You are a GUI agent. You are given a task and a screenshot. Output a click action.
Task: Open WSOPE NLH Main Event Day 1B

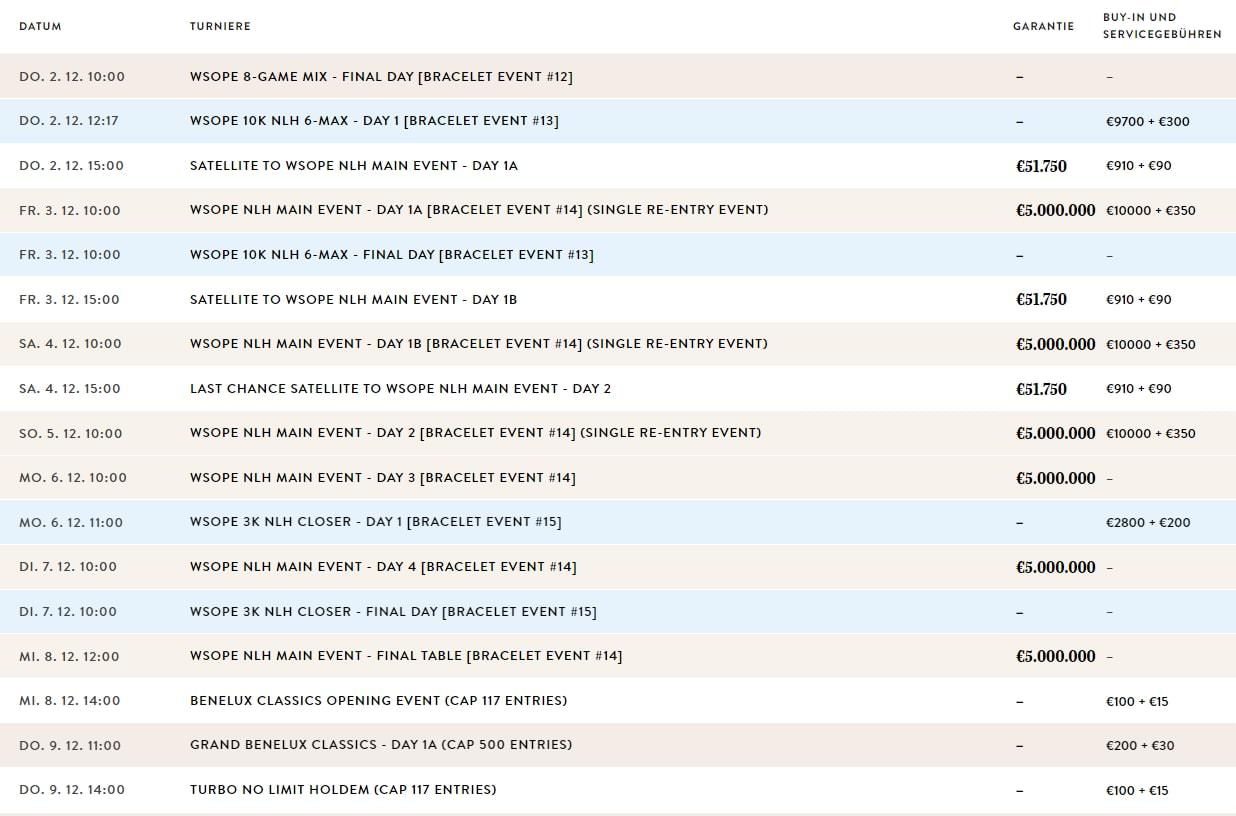[x=479, y=344]
